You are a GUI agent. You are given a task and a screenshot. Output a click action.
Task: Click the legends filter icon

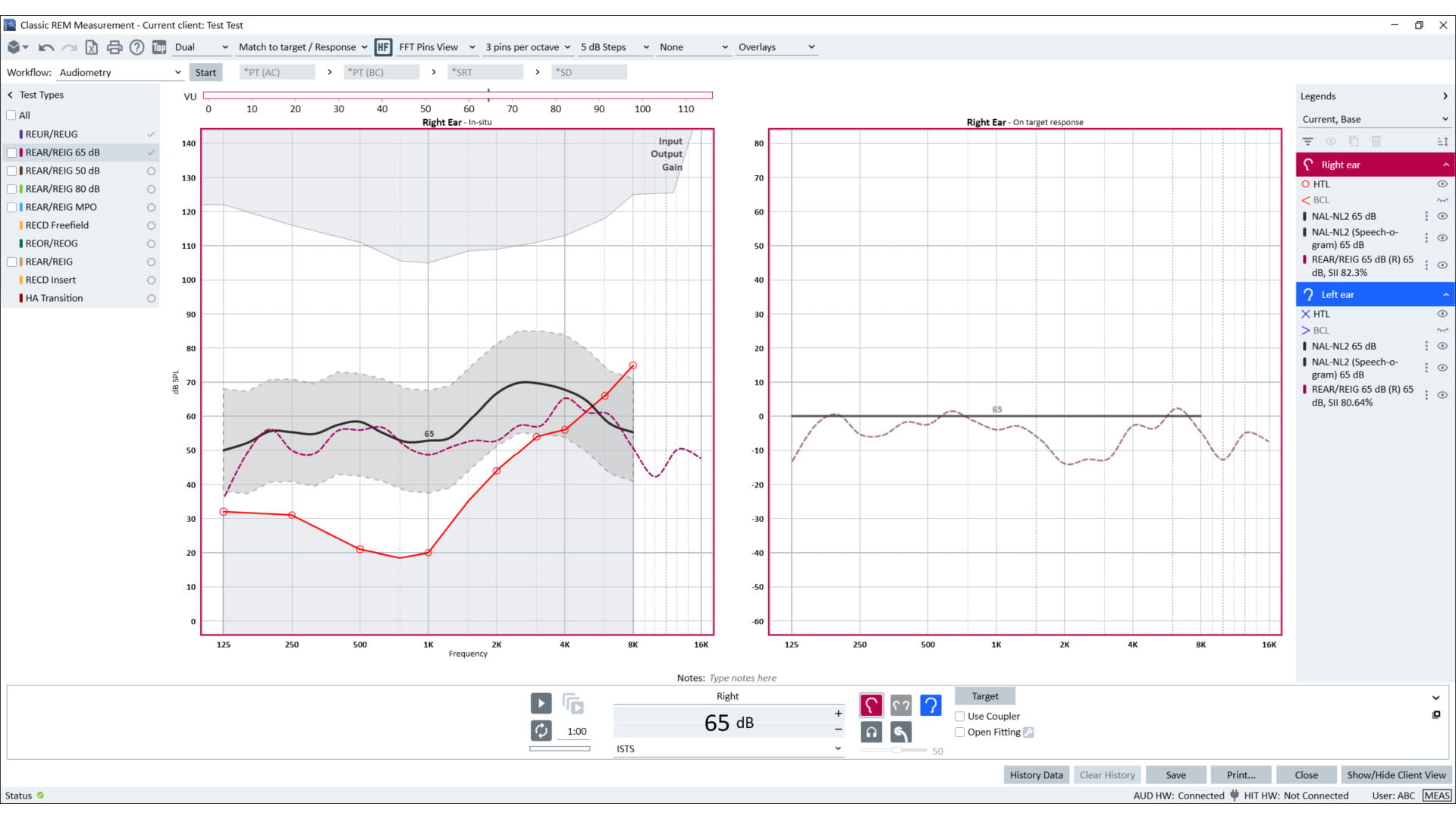click(1307, 142)
